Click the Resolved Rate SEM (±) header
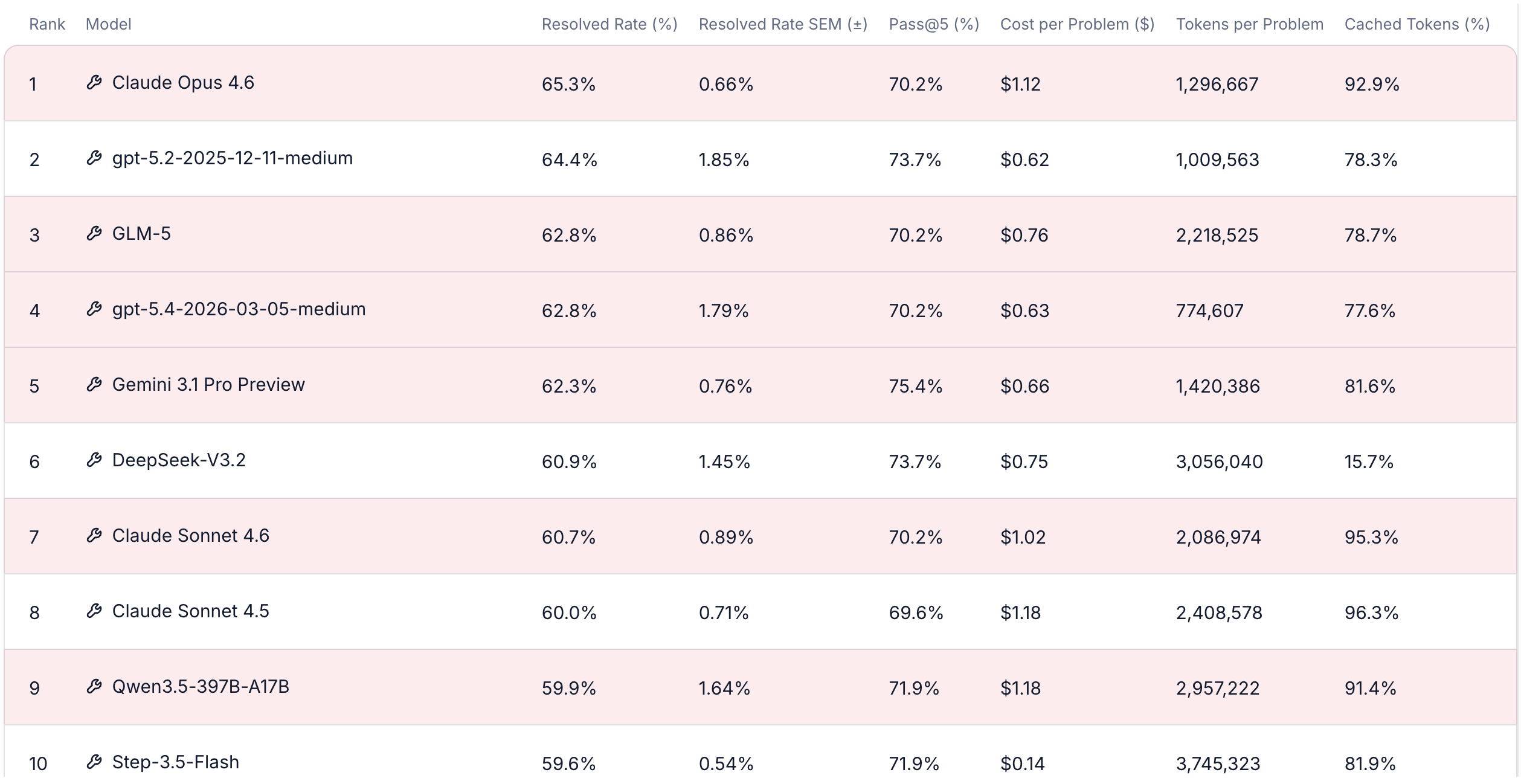 click(783, 24)
